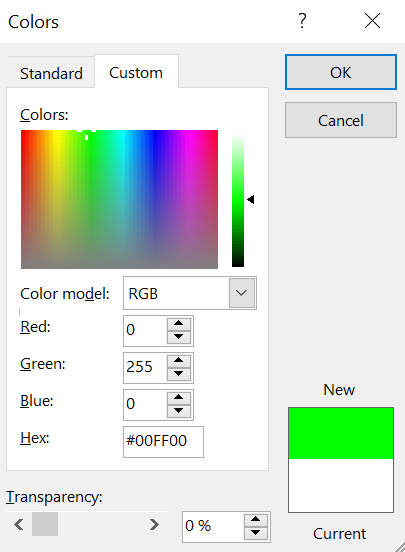Confirm color with the OK button
The height and width of the screenshot is (552, 405).
click(341, 72)
